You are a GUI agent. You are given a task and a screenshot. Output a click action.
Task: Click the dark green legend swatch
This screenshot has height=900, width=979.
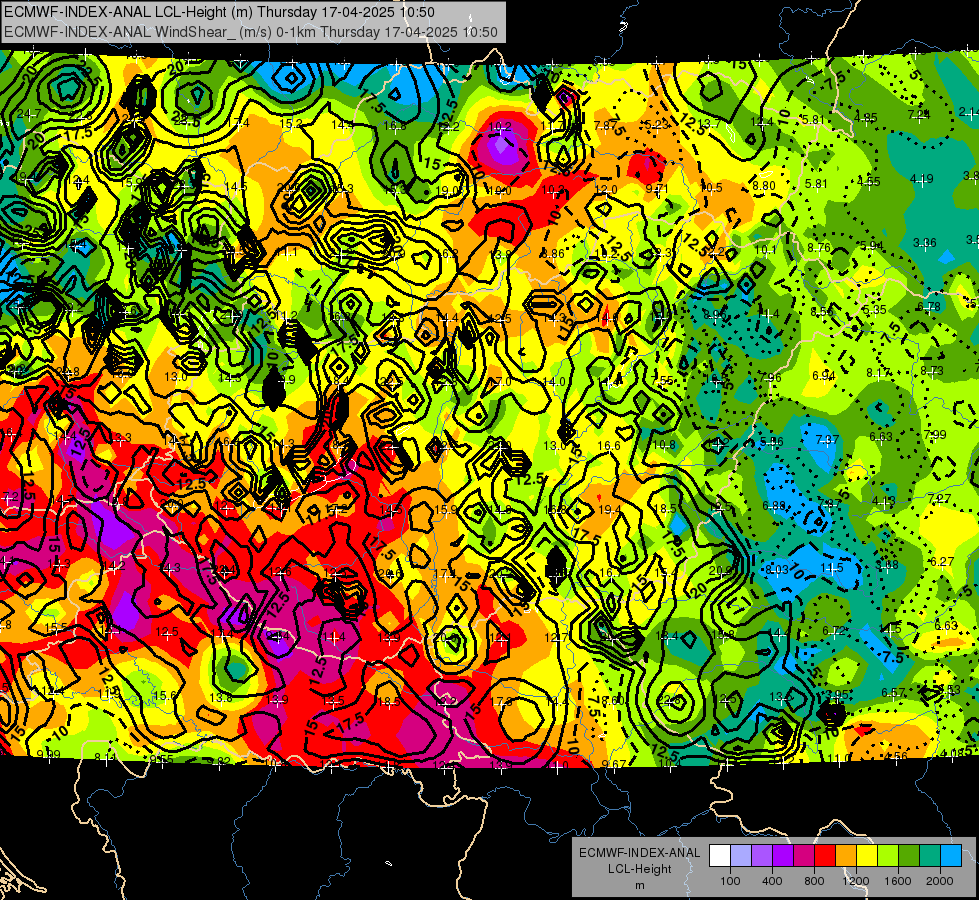[909, 856]
